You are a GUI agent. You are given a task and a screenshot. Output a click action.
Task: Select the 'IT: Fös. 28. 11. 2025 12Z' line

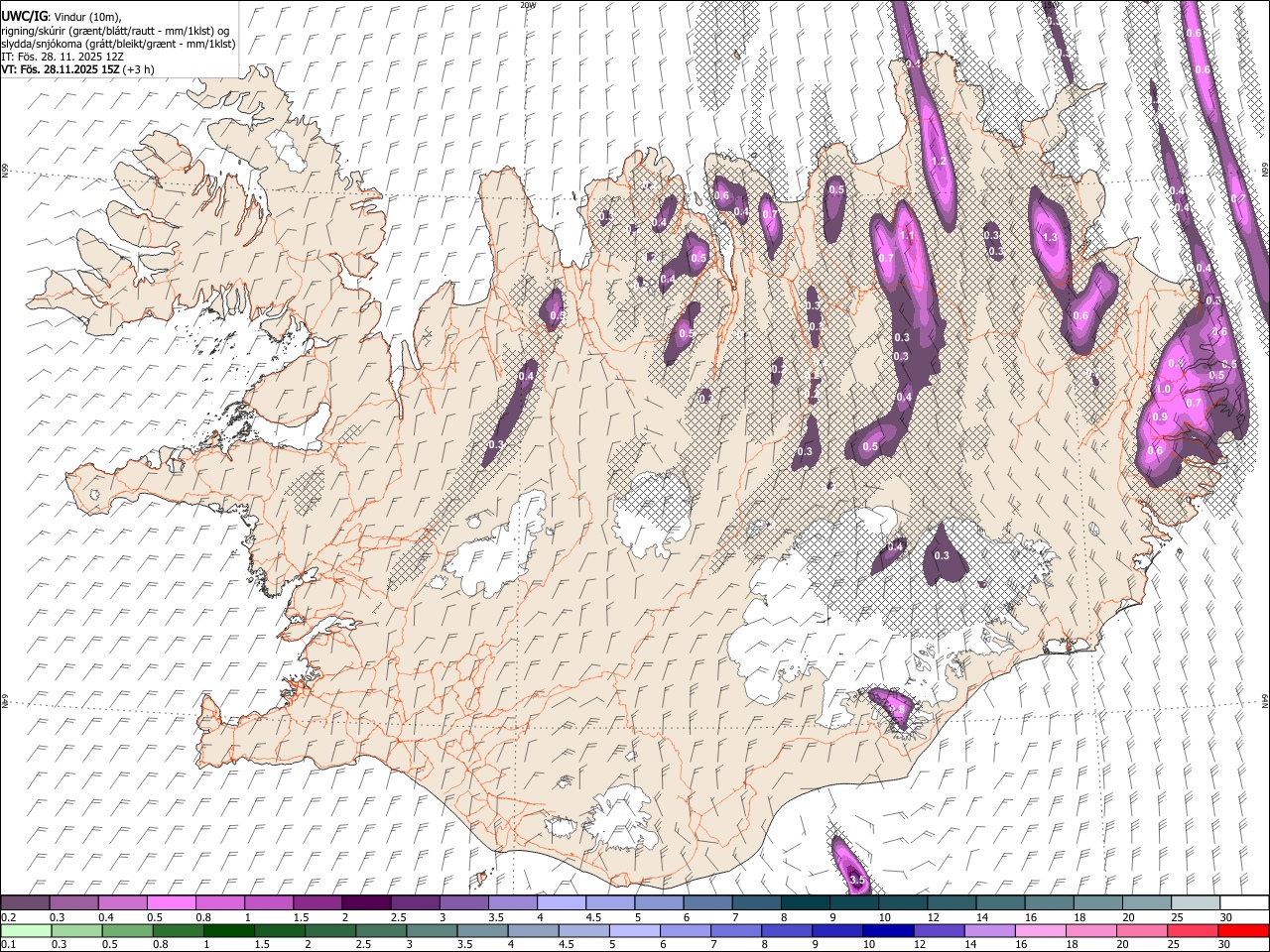(63, 57)
